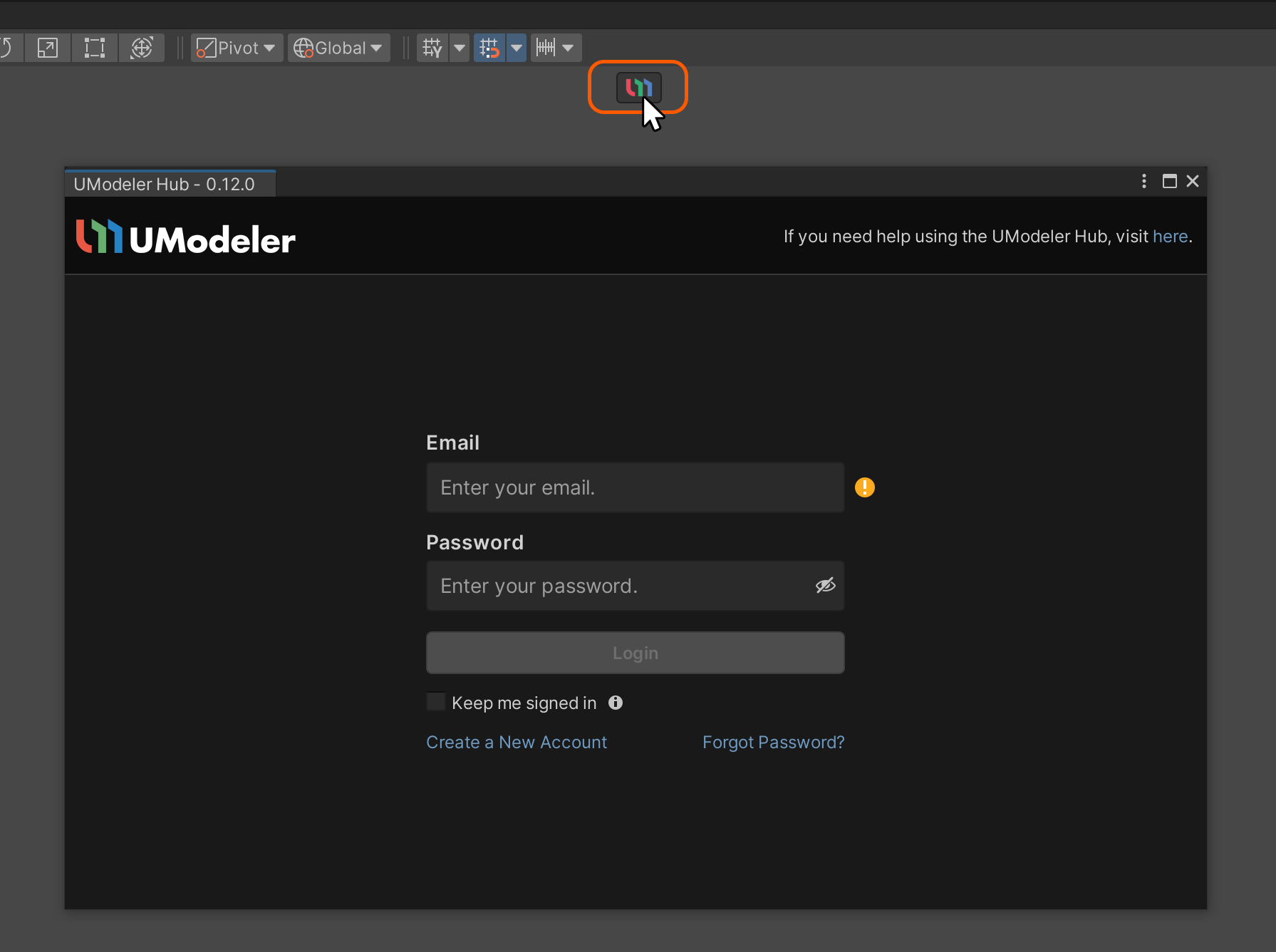Select the Transform tool
Image resolution: width=1276 pixels, height=952 pixels.
pos(142,48)
